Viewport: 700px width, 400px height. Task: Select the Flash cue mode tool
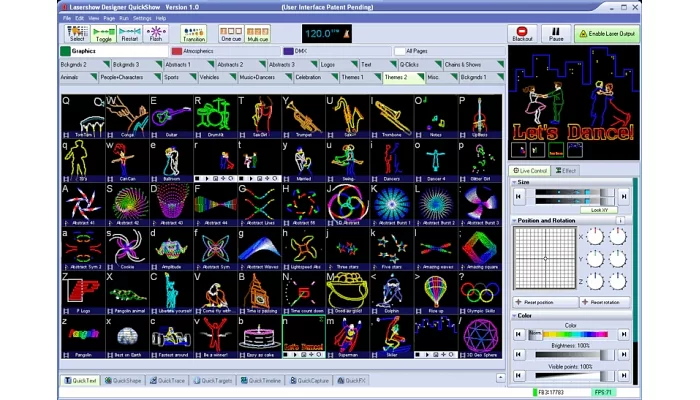[x=156, y=34]
